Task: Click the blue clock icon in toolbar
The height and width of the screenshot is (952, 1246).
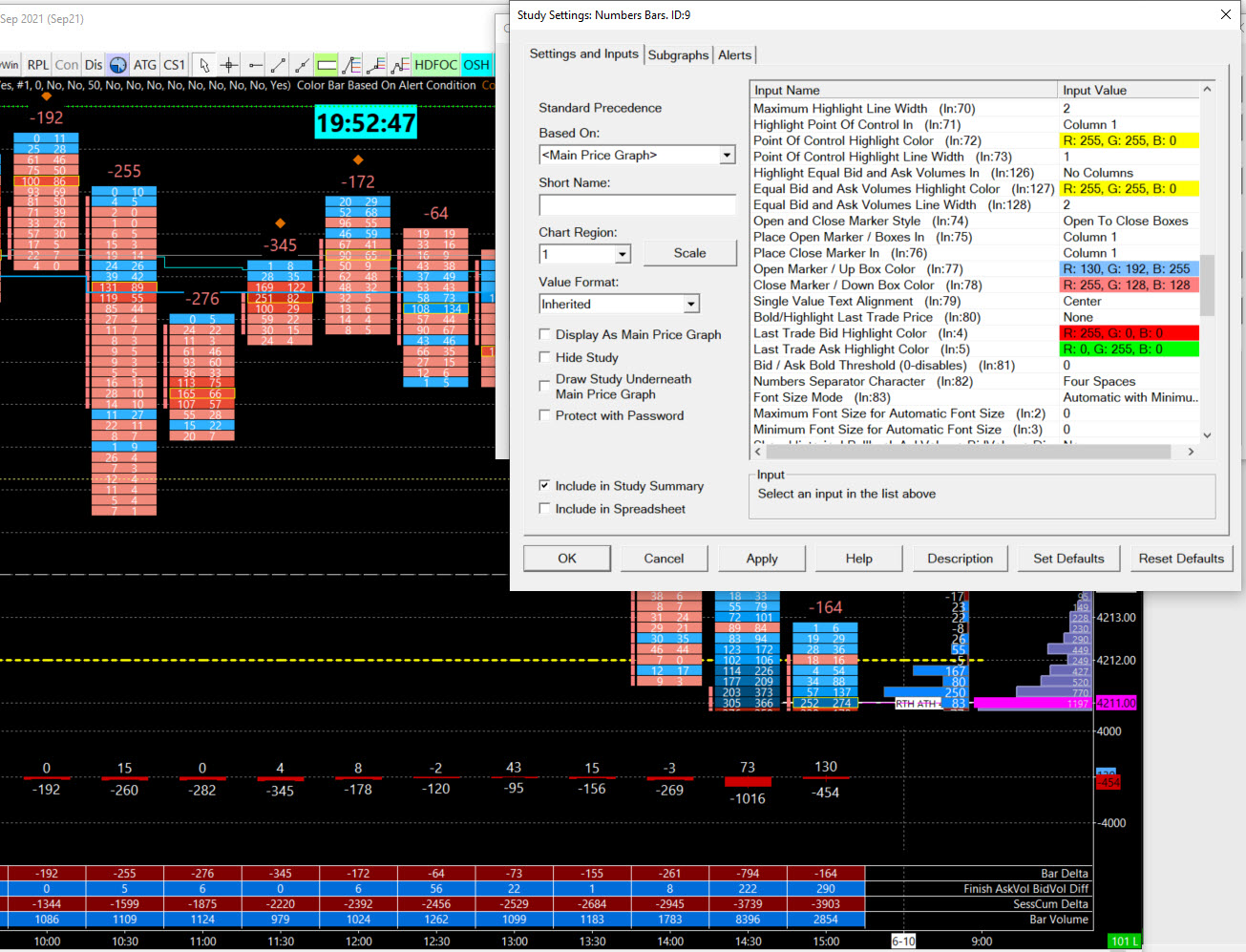Action: click(x=118, y=65)
